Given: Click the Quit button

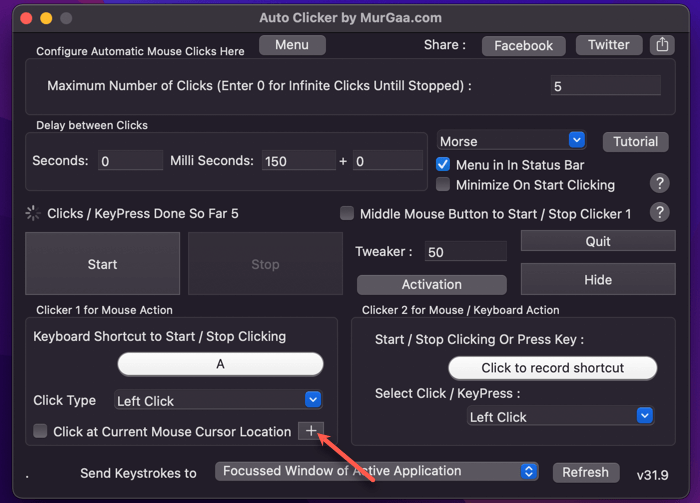Looking at the screenshot, I should 598,241.
